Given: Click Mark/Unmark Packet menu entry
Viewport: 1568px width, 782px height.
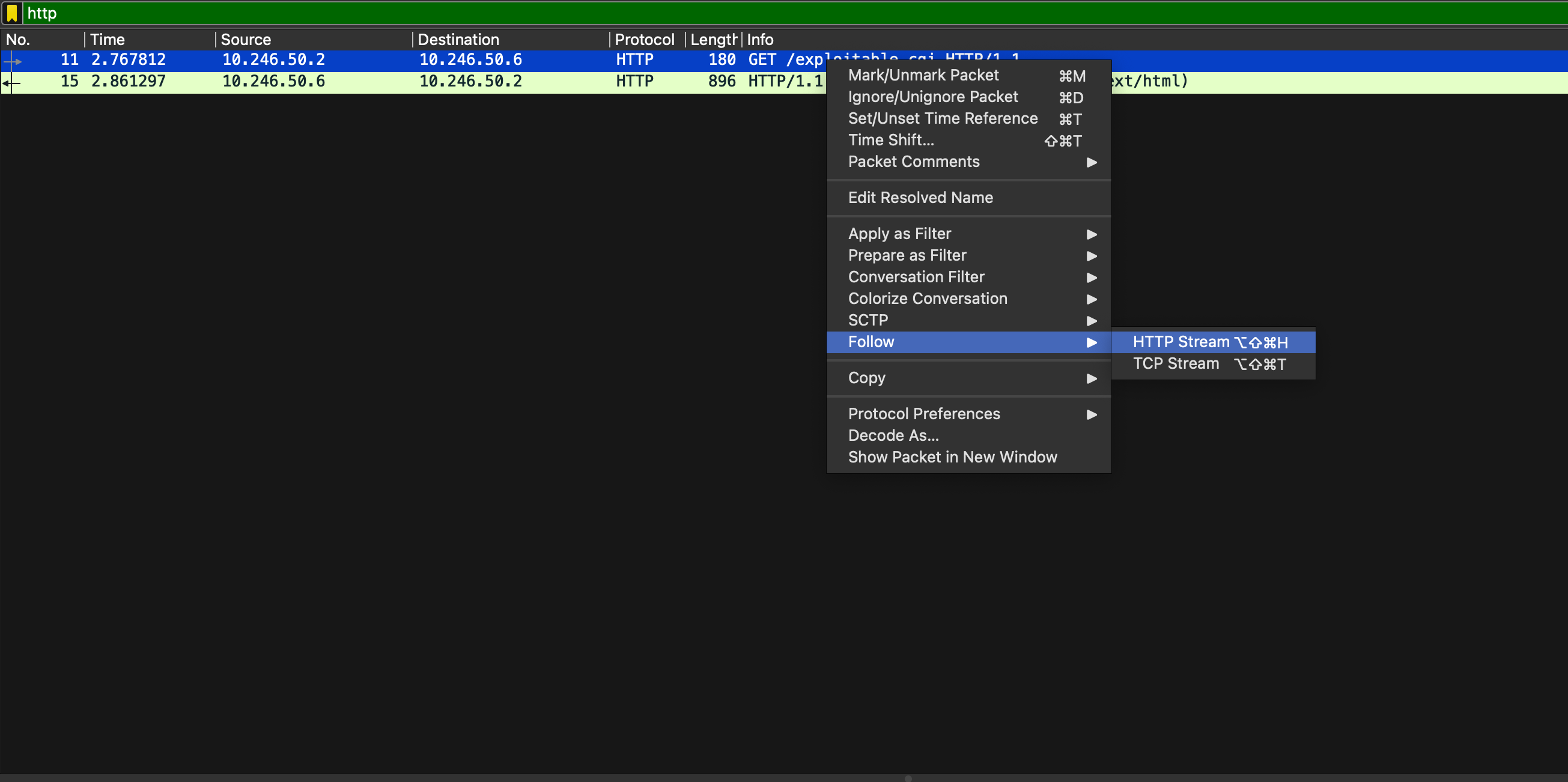Looking at the screenshot, I should (x=923, y=76).
